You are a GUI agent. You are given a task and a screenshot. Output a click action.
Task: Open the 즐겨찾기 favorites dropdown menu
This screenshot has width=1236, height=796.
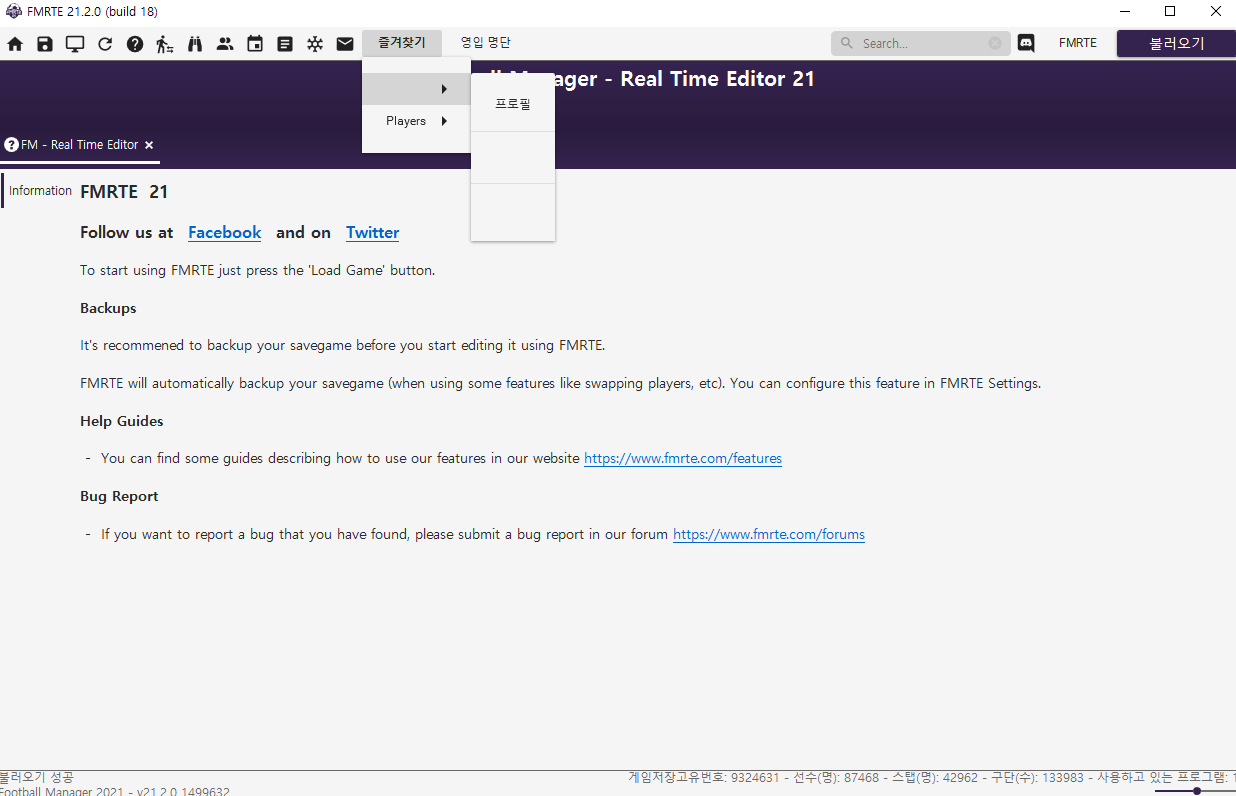pyautogui.click(x=402, y=43)
